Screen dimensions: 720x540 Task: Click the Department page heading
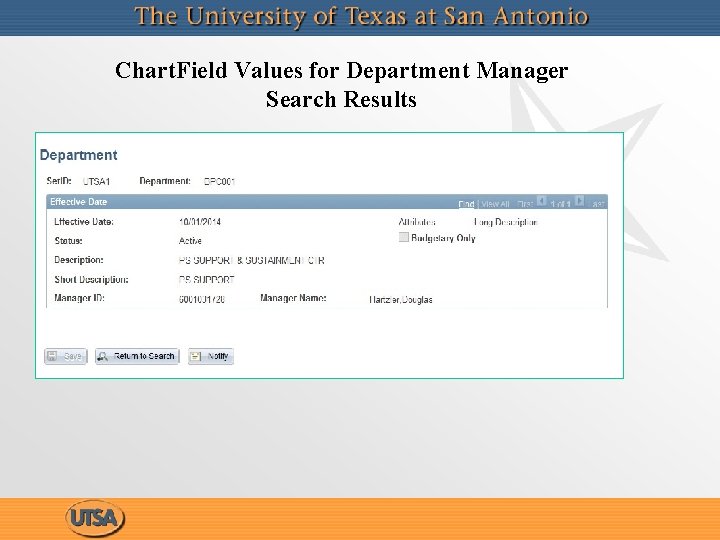pyautogui.click(x=79, y=155)
